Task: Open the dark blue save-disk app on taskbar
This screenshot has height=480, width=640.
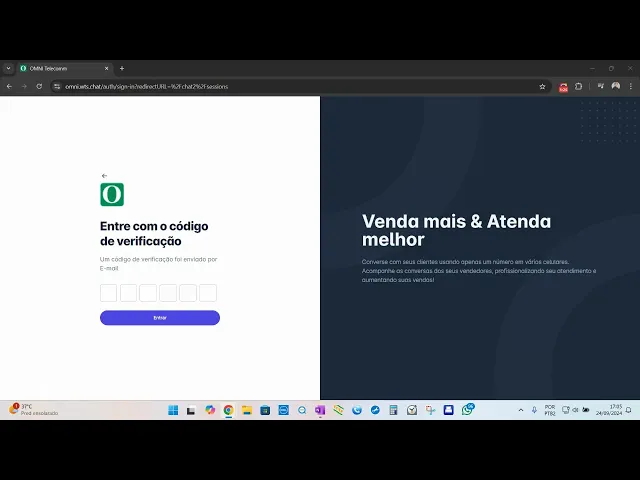Action: [x=449, y=410]
